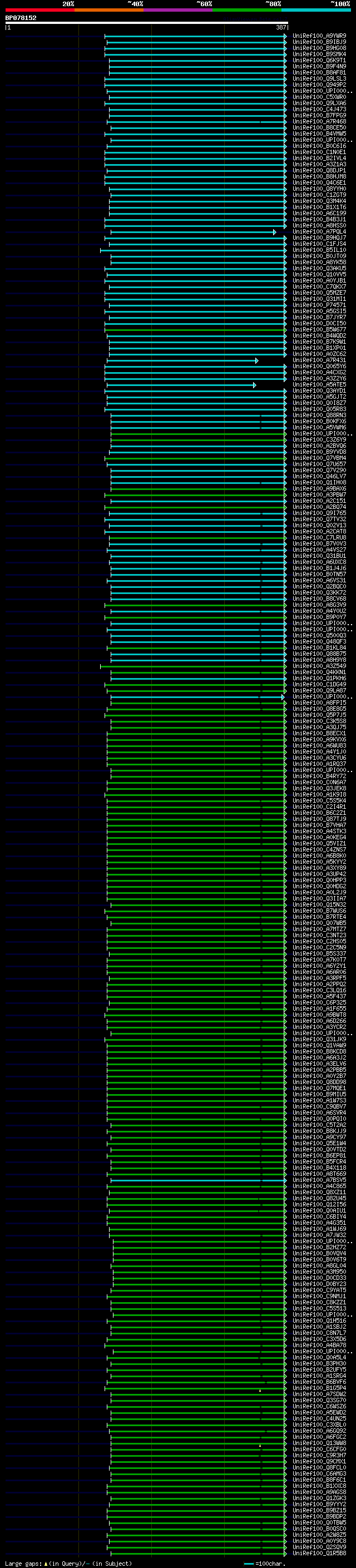Screen dimensions: 356x1568
Task: Select the UniRef100_C4J473 label
Action: (319, 110)
